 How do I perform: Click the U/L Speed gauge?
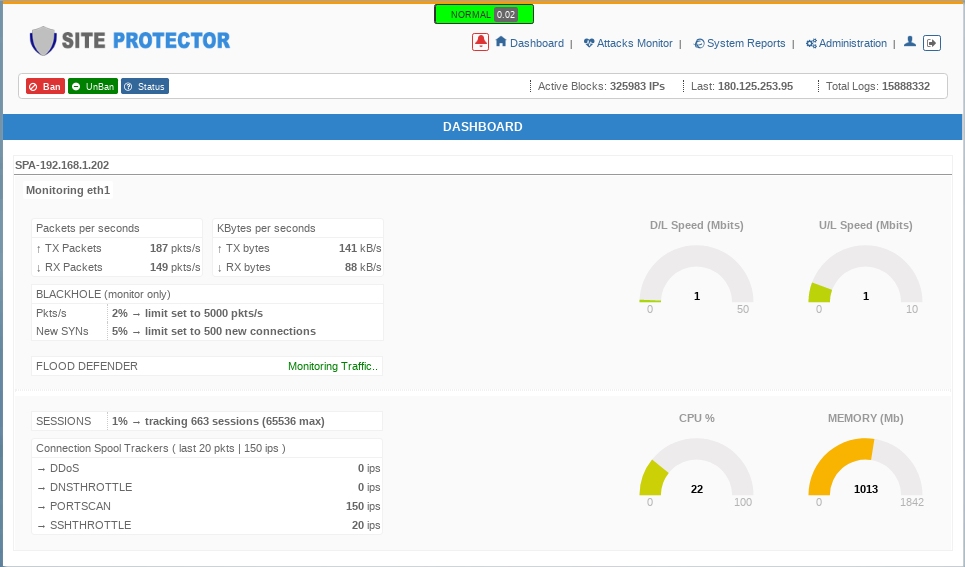point(865,275)
